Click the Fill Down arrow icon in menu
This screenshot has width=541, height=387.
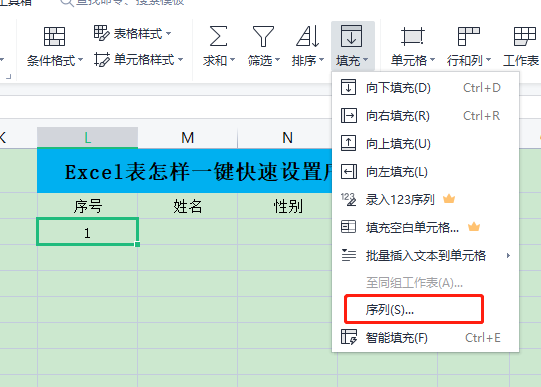[348, 87]
